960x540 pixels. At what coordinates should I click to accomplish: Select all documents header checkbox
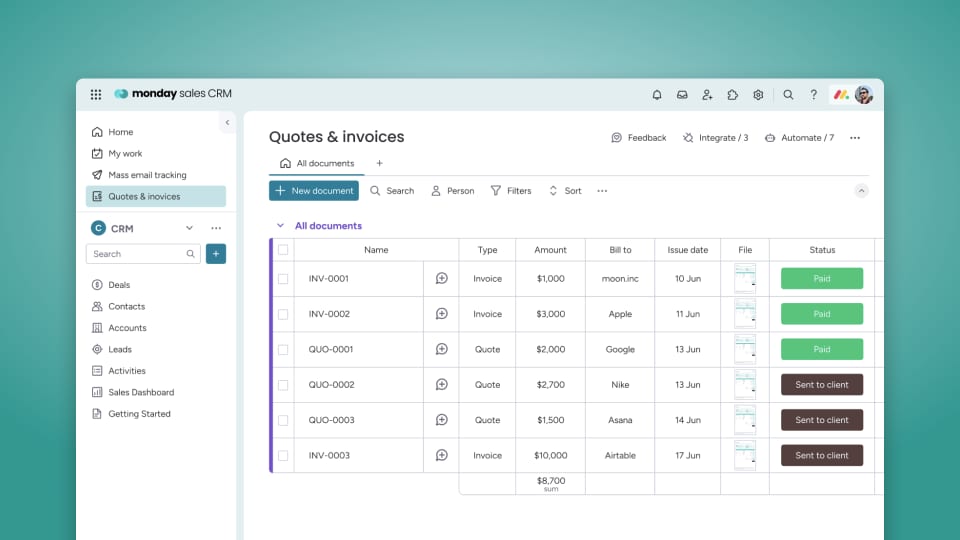tap(283, 250)
